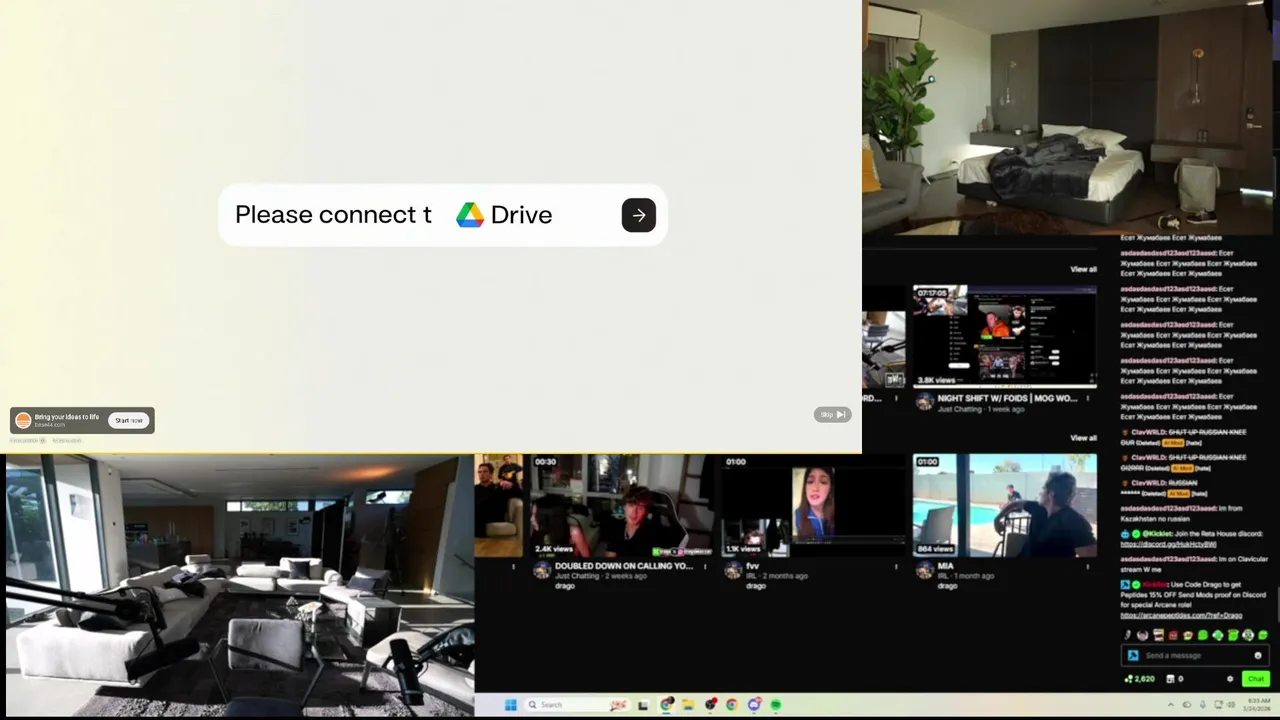1280x720 pixels.
Task: Click the upper View all link
Action: point(1083,269)
